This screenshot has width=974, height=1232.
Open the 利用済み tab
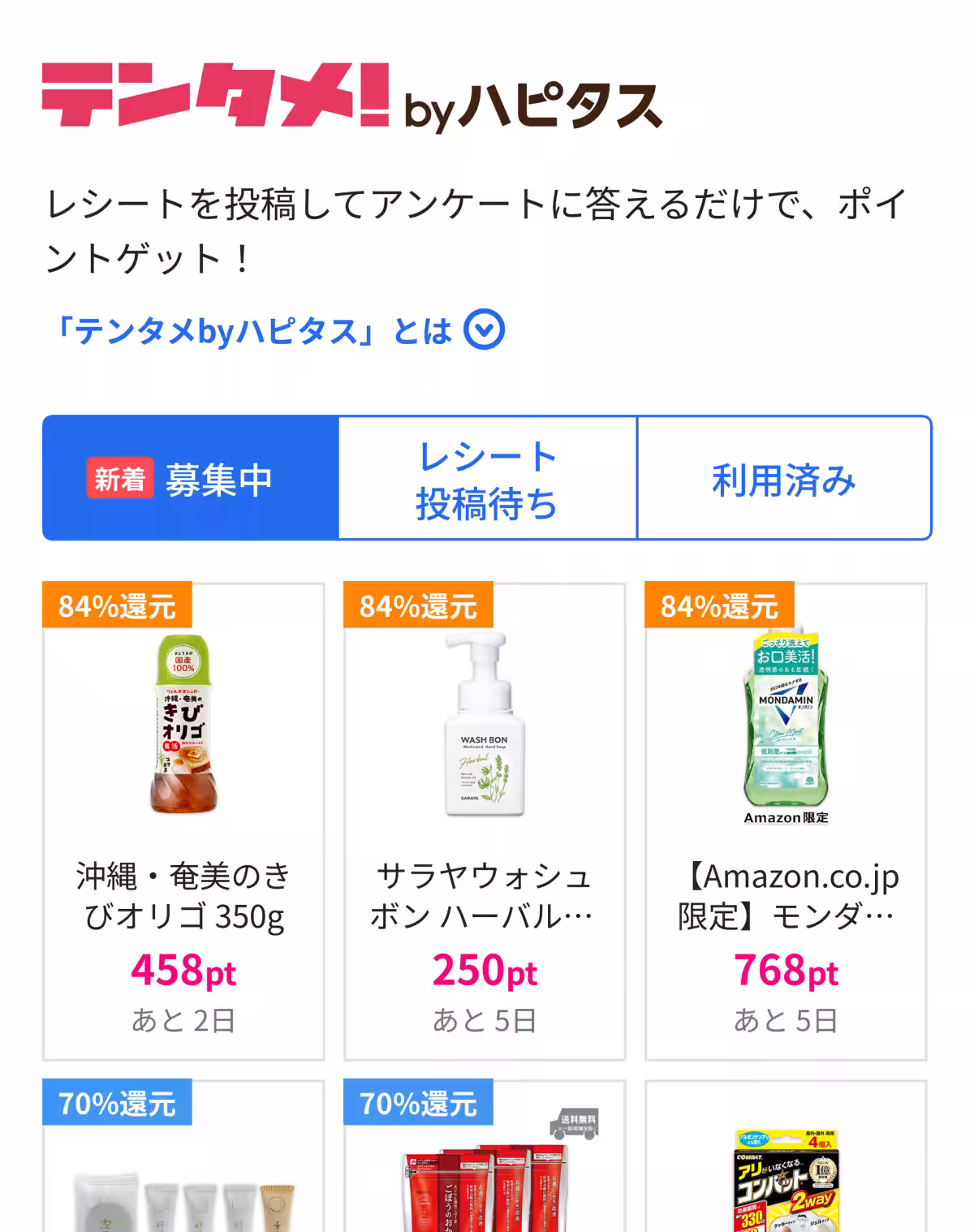[784, 479]
